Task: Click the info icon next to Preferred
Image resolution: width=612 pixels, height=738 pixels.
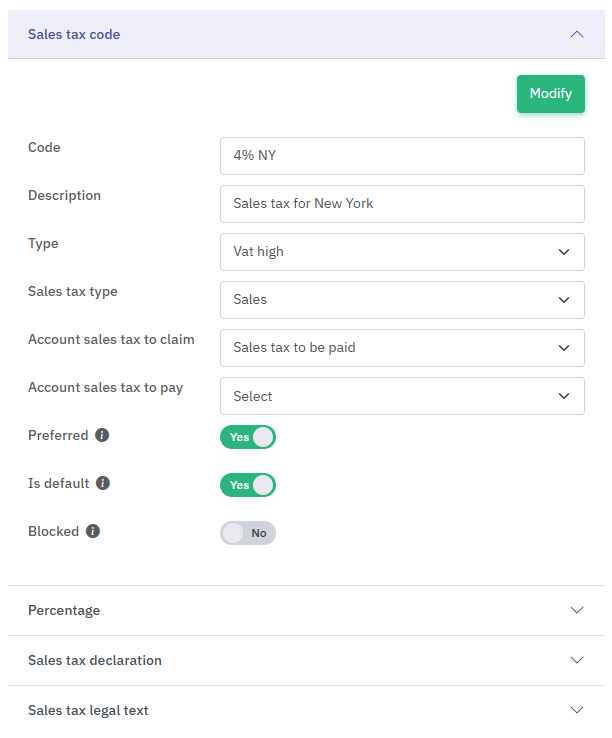Action: (102, 436)
